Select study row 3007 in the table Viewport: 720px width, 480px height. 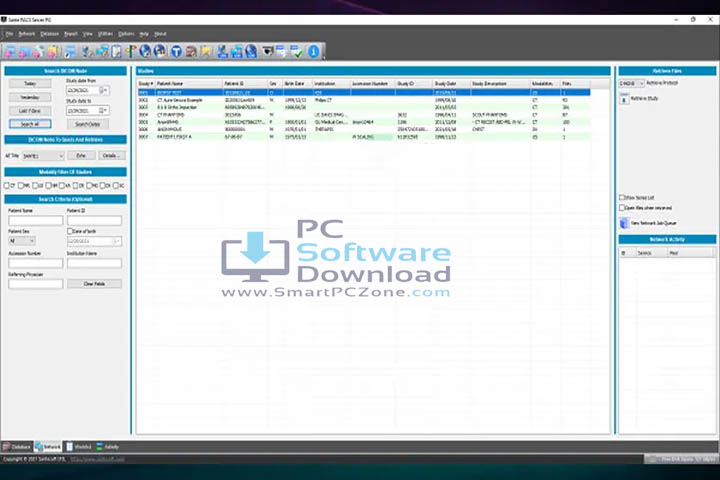(x=364, y=137)
